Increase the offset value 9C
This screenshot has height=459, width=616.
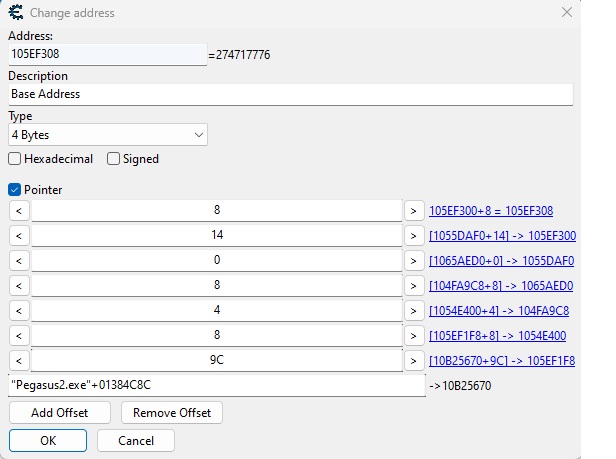pyautogui.click(x=413, y=360)
